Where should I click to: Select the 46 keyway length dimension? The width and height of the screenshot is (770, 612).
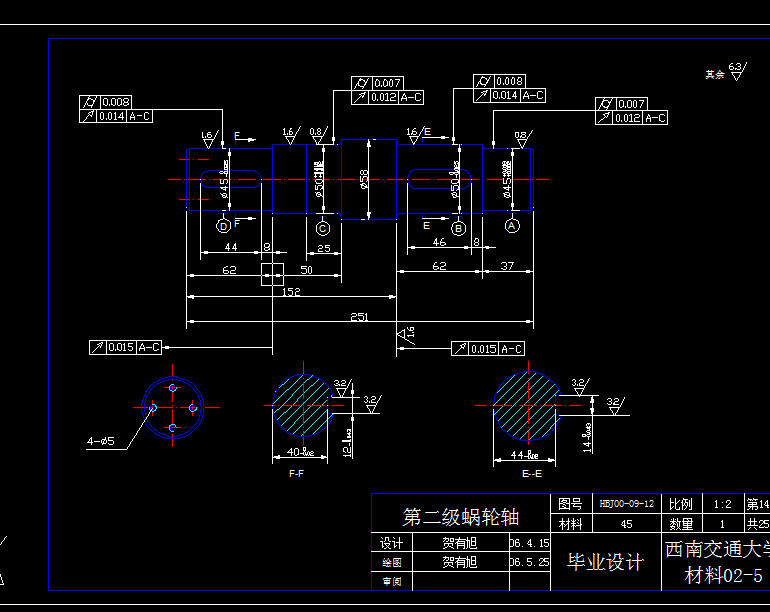point(439,242)
